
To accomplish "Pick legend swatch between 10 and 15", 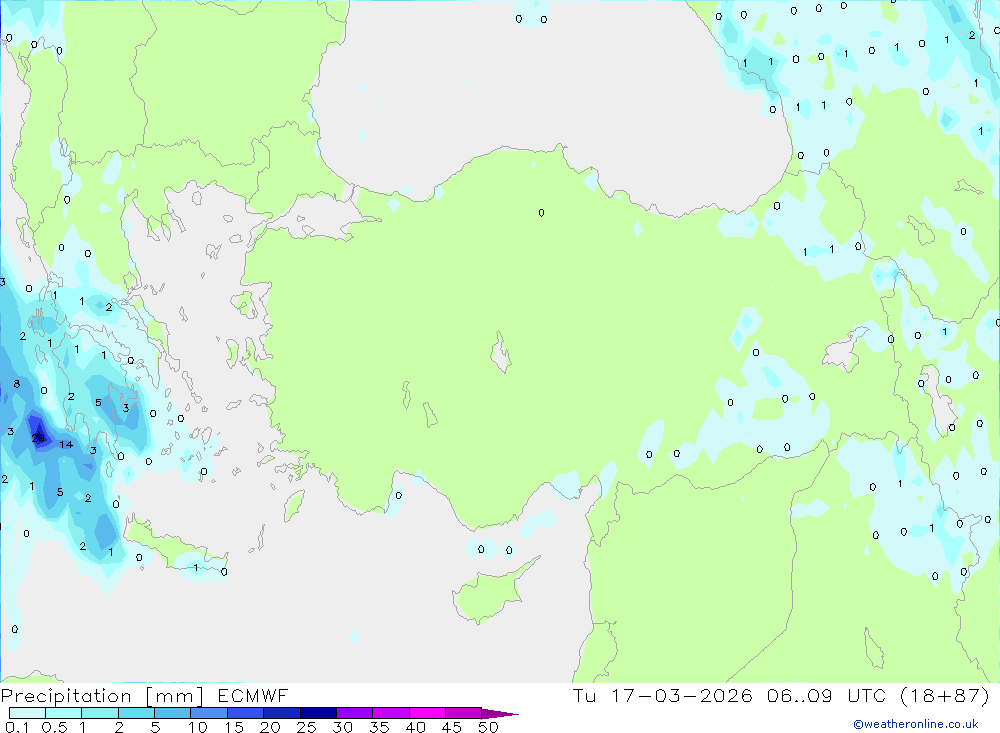I will pos(209,713).
